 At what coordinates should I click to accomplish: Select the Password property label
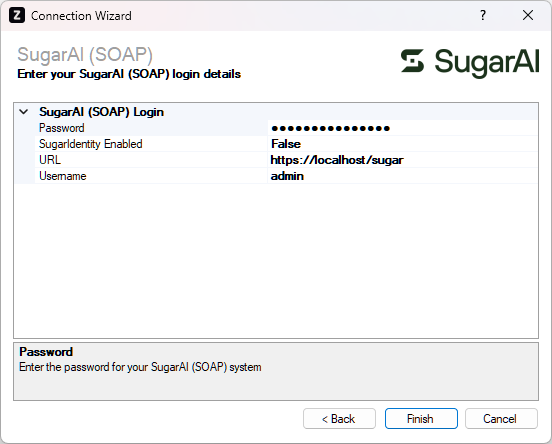pyautogui.click(x=62, y=128)
